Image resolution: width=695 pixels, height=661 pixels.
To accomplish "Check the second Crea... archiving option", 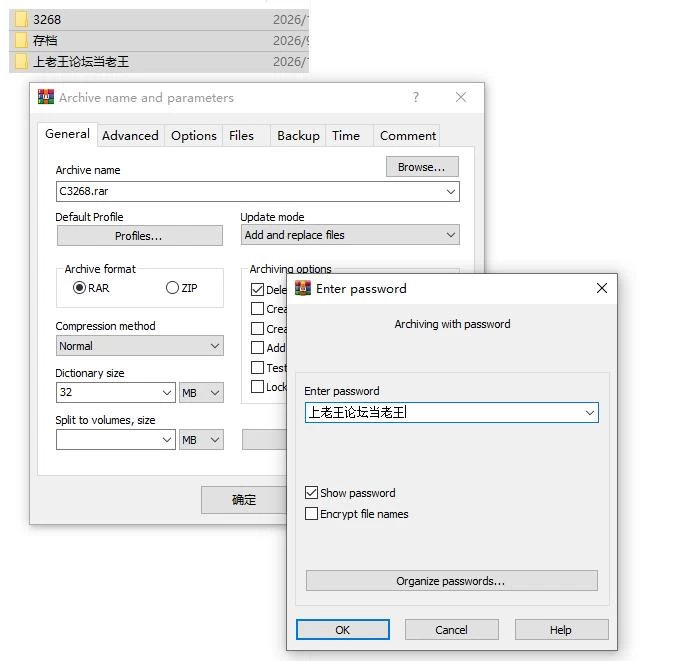I will [x=258, y=329].
